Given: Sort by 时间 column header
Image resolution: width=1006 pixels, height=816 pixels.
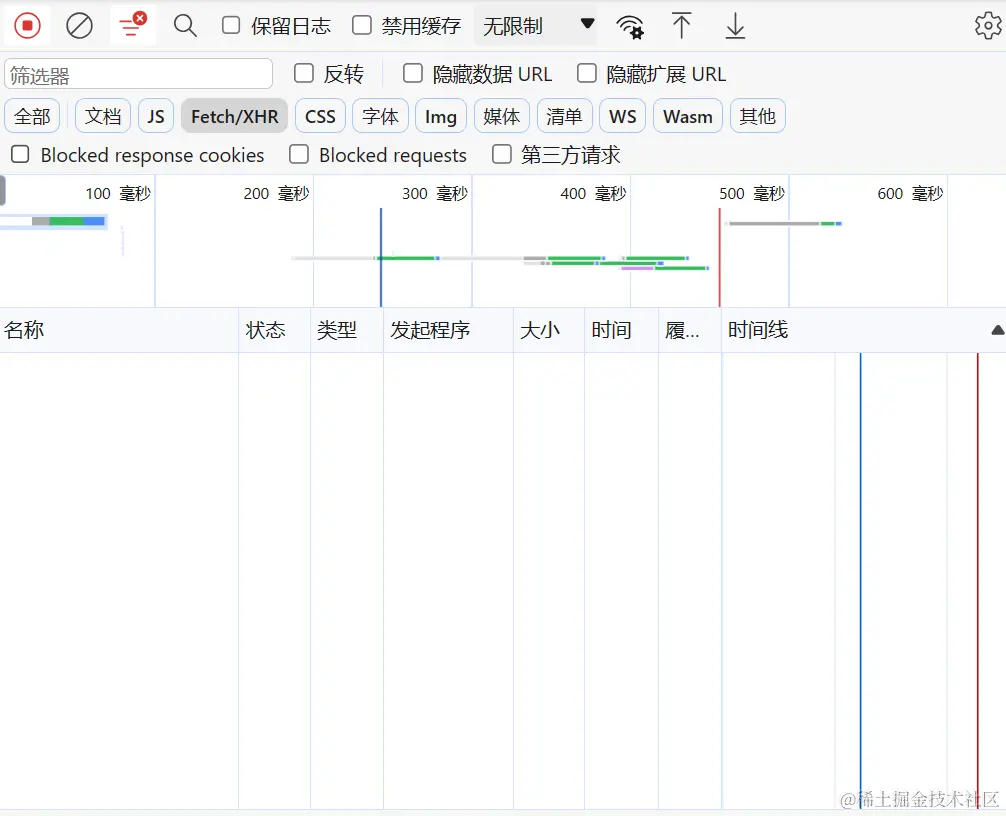Looking at the screenshot, I should point(622,330).
